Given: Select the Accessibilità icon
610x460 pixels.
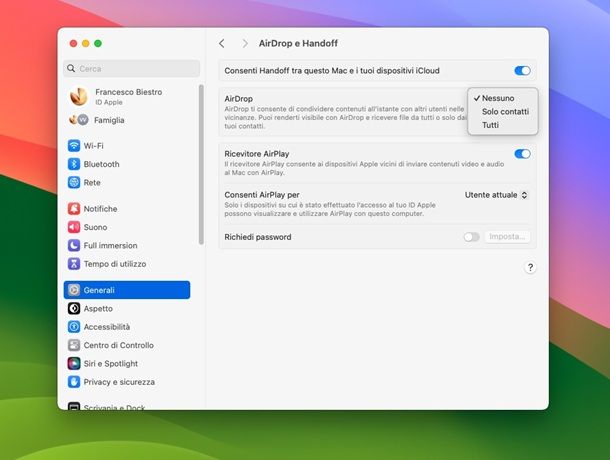Looking at the screenshot, I should 74,327.
